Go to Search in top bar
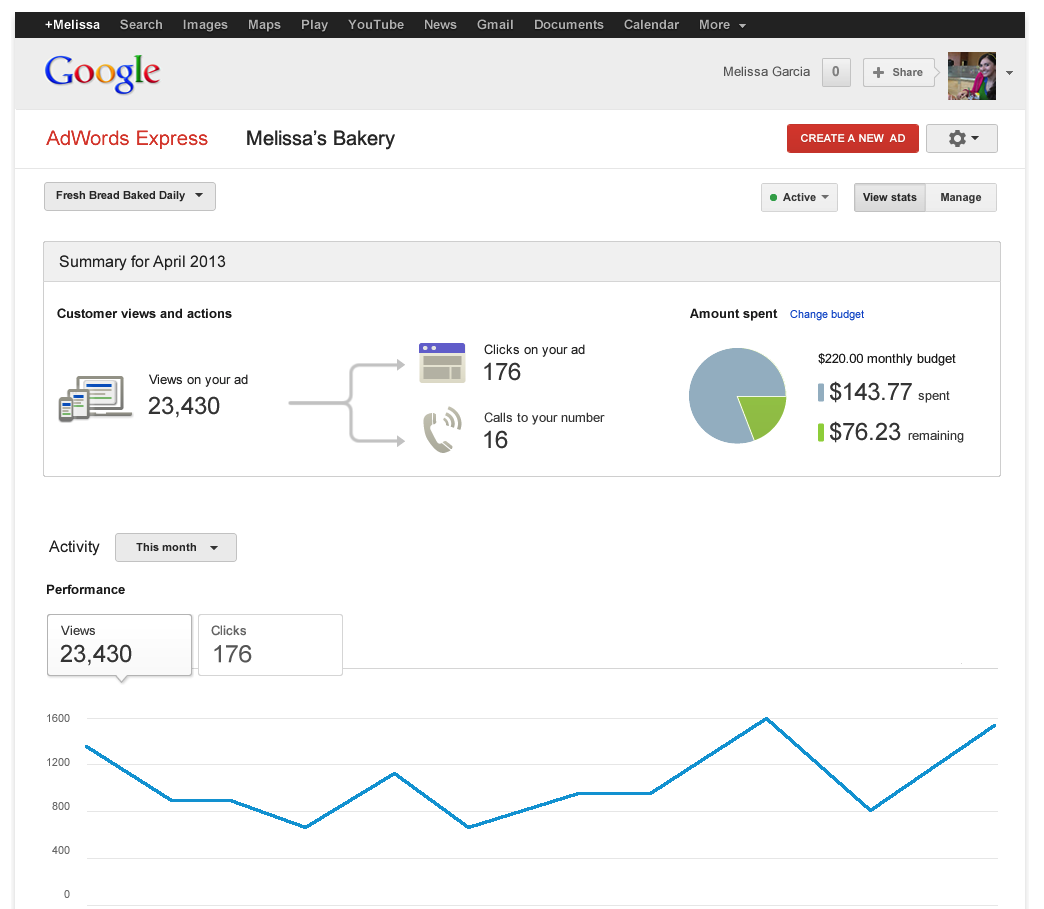 click(141, 25)
